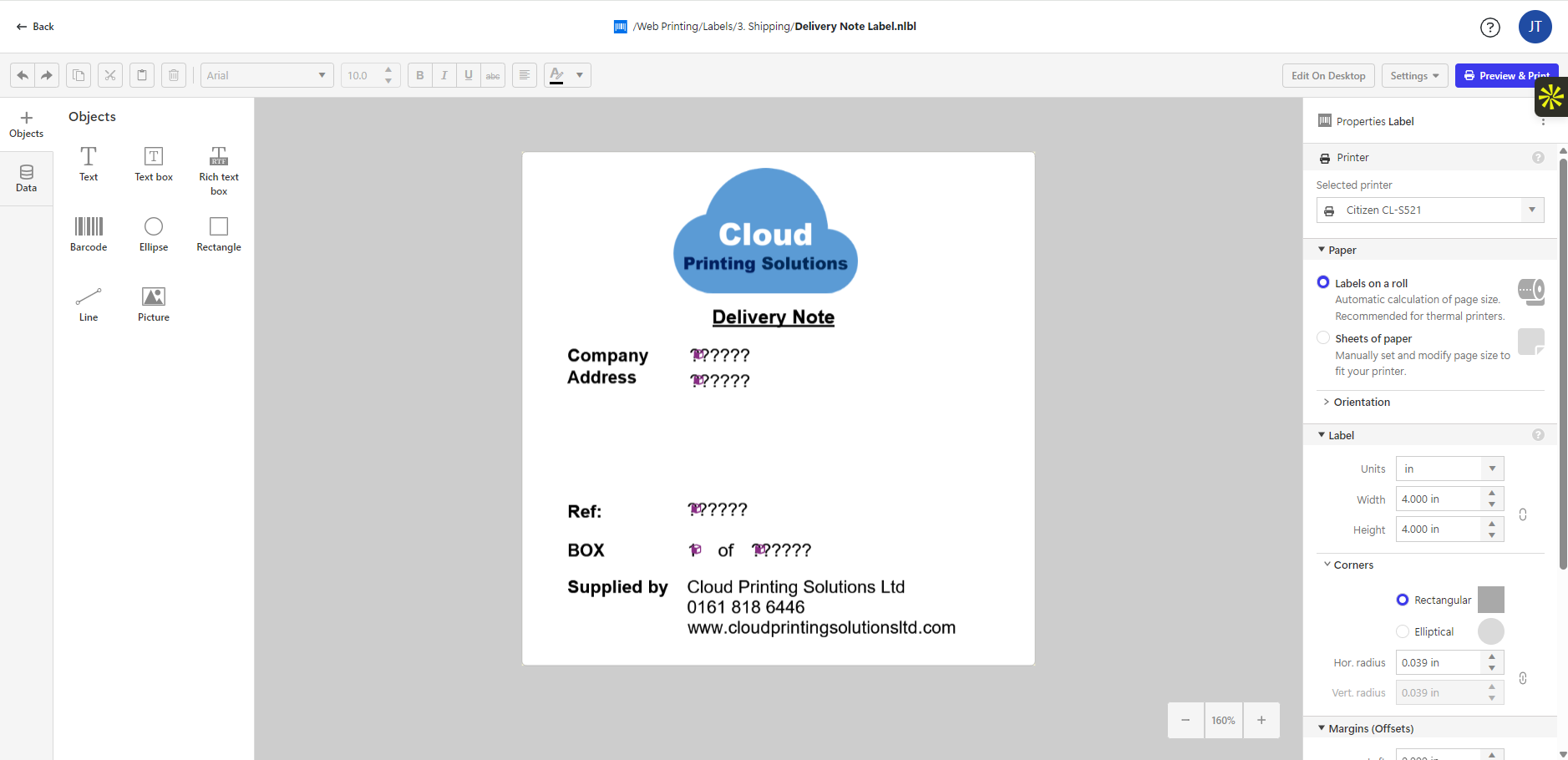1568x760 pixels.
Task: Click the Width input field
Action: (x=1439, y=499)
